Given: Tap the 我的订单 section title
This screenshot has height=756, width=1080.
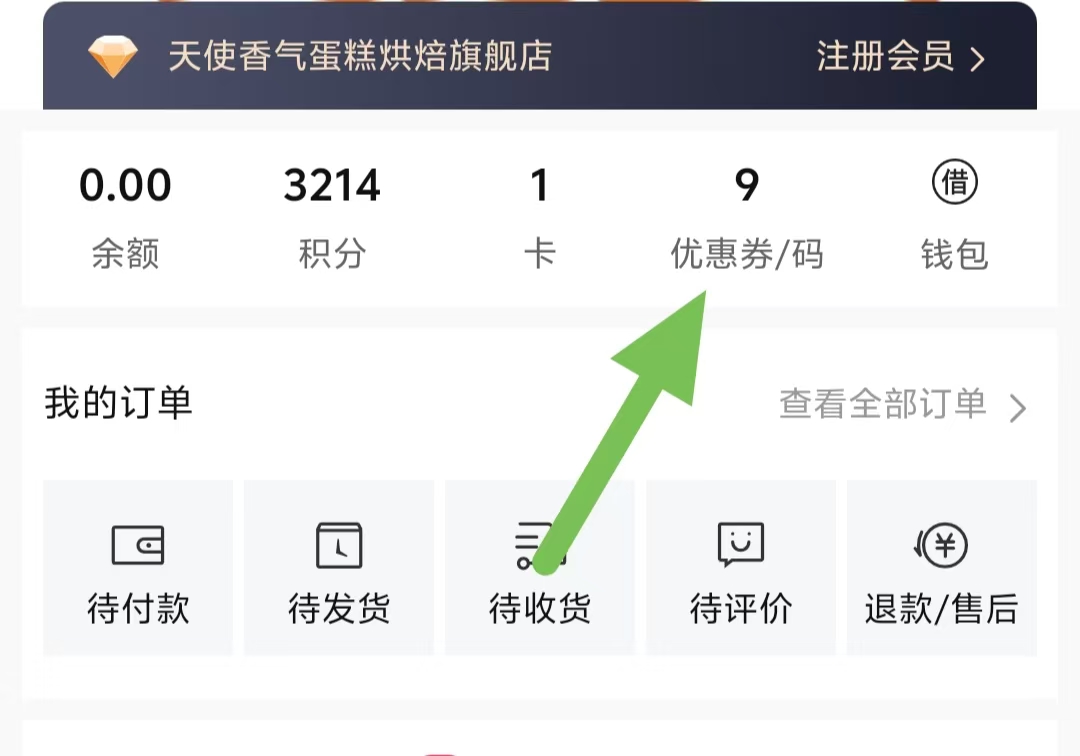Looking at the screenshot, I should point(118,403).
